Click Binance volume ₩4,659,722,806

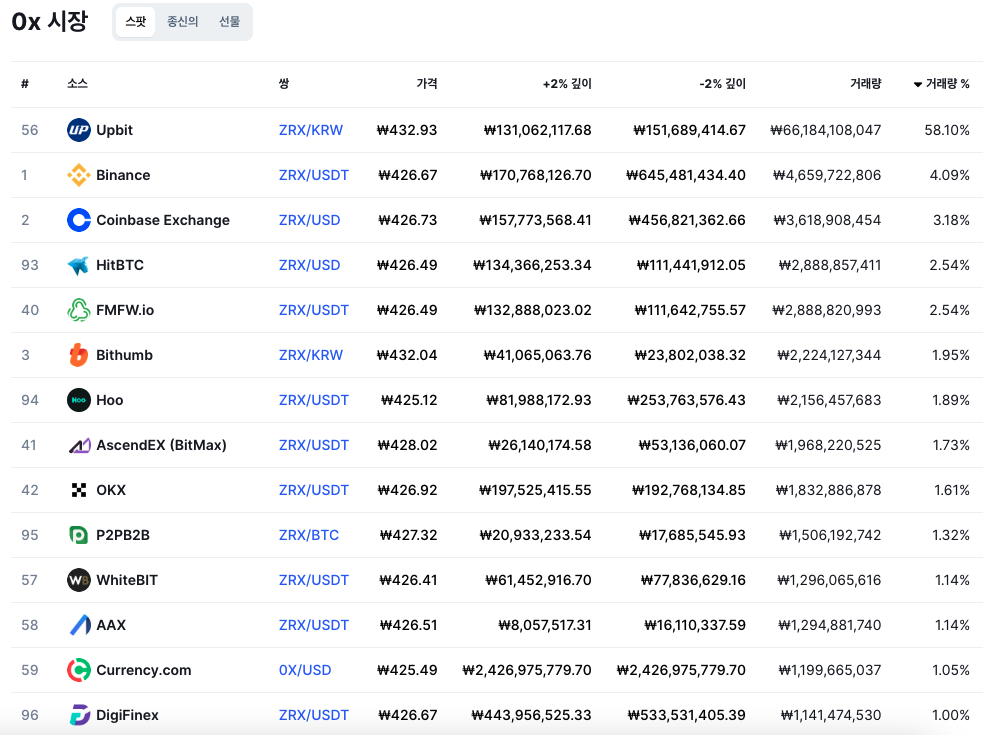tap(827, 175)
